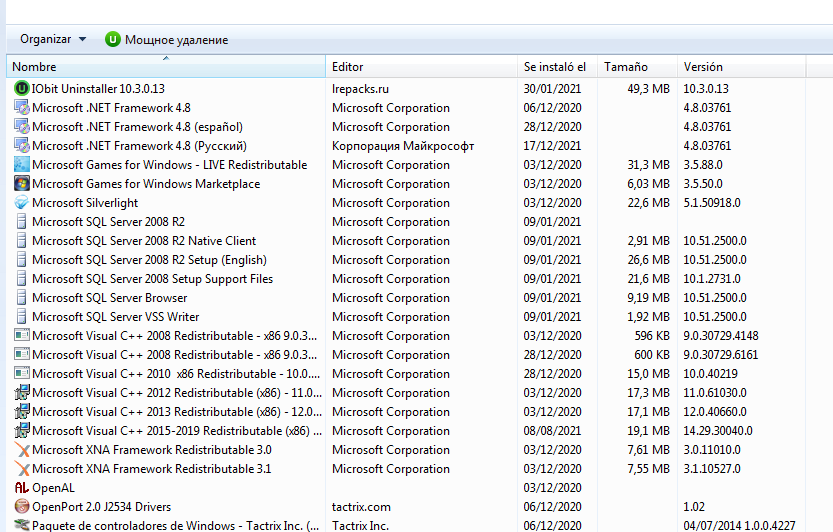Click the Tactrix Paquete de controladores icon
Viewport: 833px width, 532px height.
point(22,526)
